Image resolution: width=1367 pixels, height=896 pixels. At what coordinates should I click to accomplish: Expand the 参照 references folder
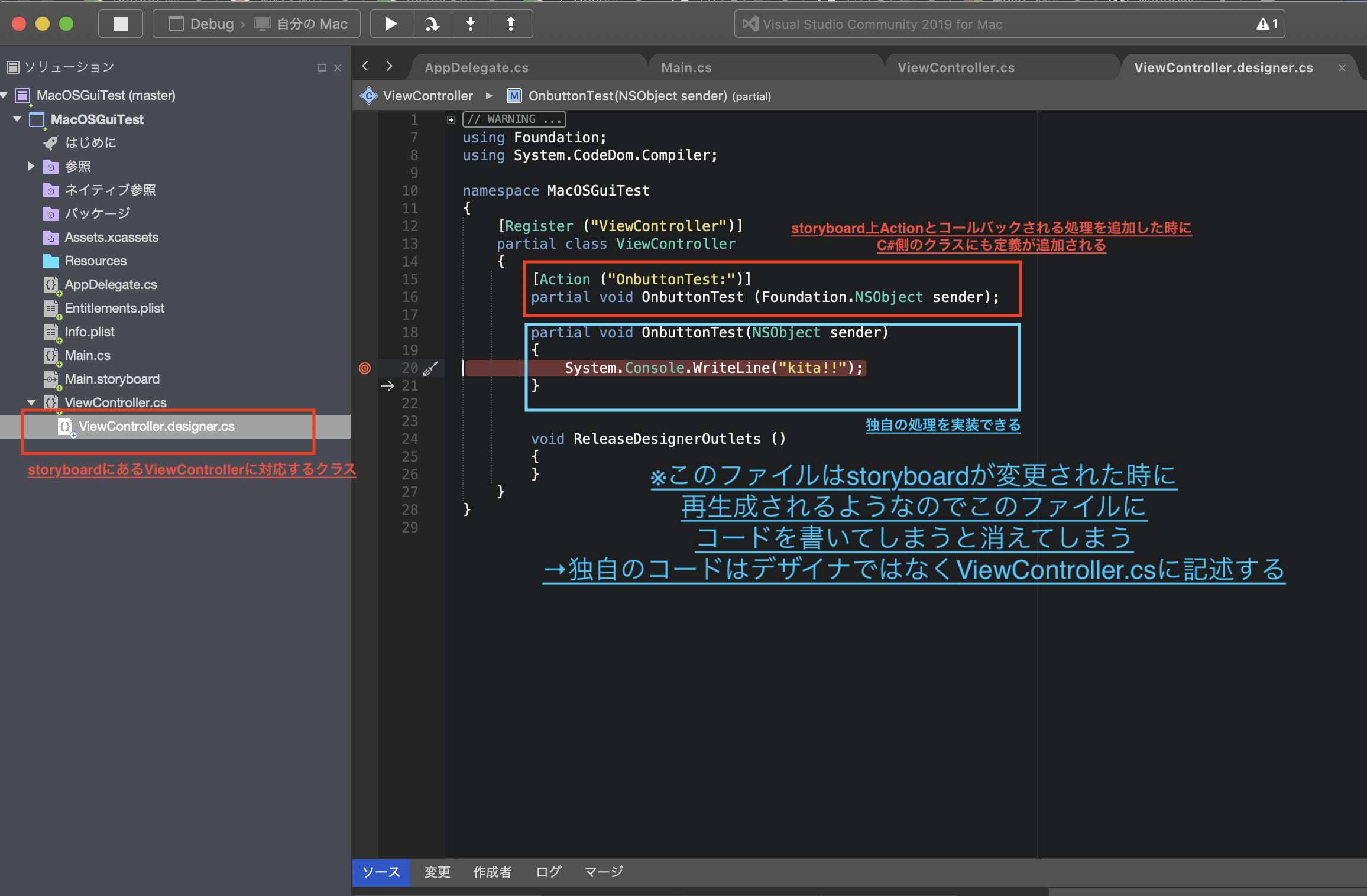tap(31, 166)
